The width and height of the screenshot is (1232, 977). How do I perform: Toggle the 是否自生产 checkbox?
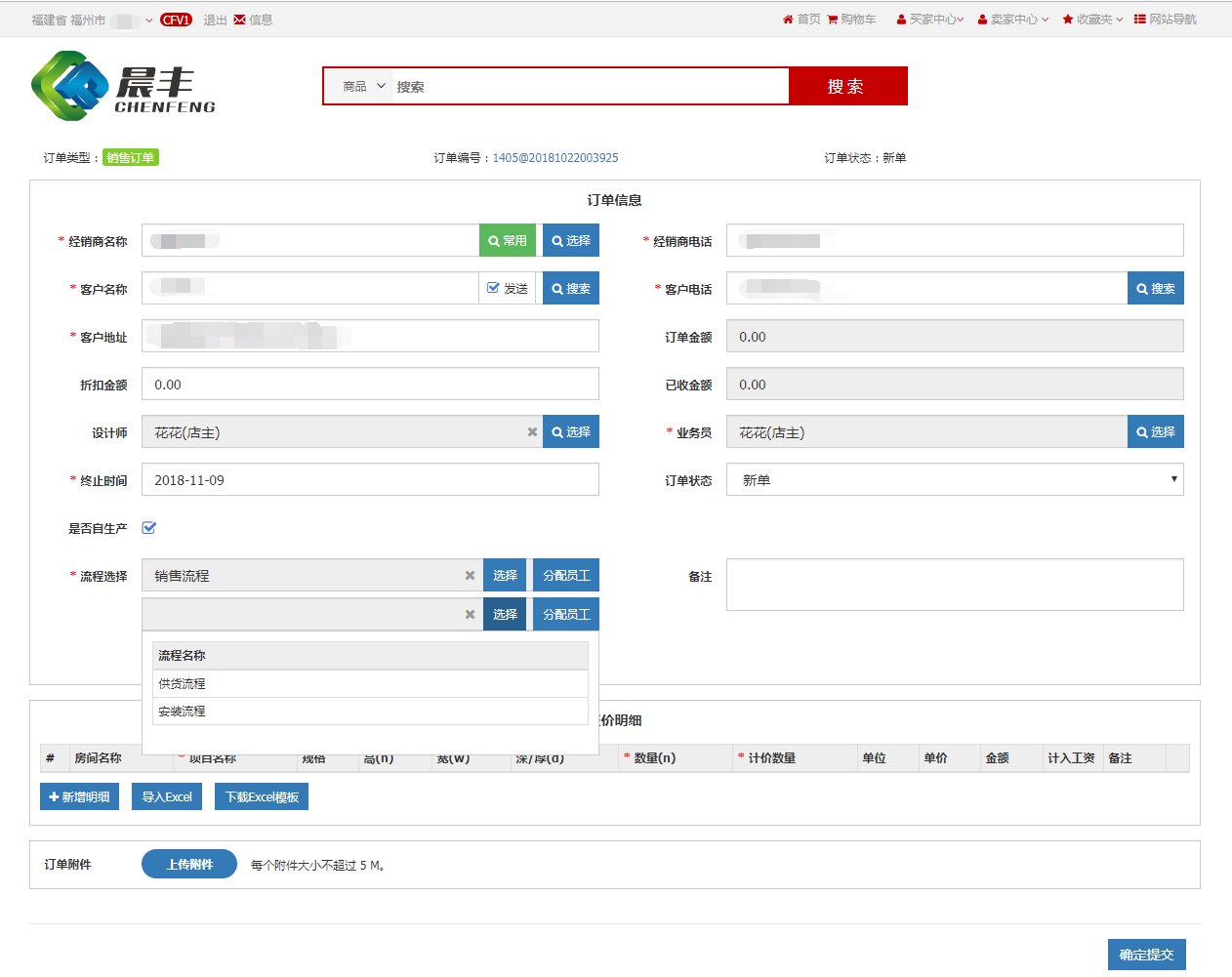149,528
